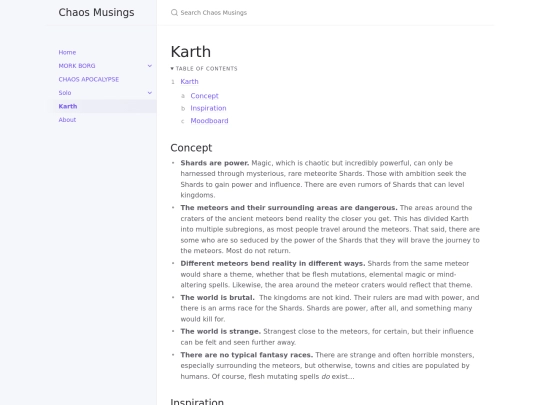Click the Karth page heading

(x=190, y=52)
